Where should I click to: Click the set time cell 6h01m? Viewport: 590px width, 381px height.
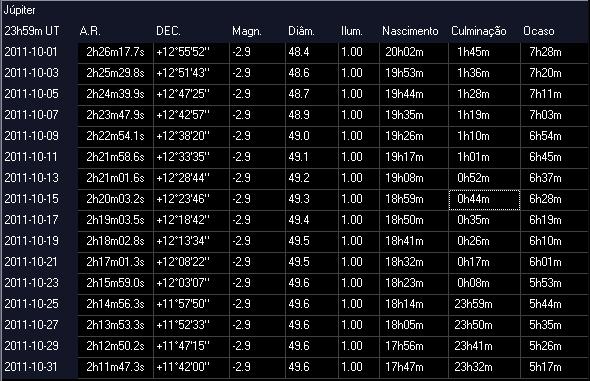[x=555, y=262]
